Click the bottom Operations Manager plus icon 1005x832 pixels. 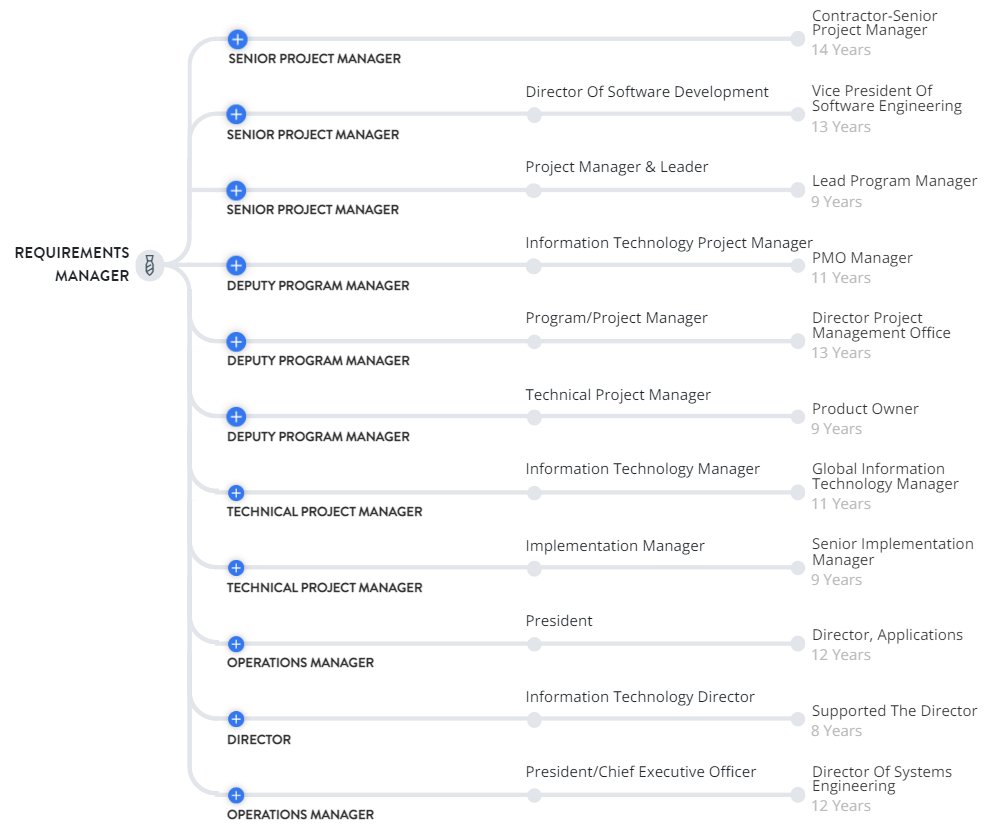[236, 795]
